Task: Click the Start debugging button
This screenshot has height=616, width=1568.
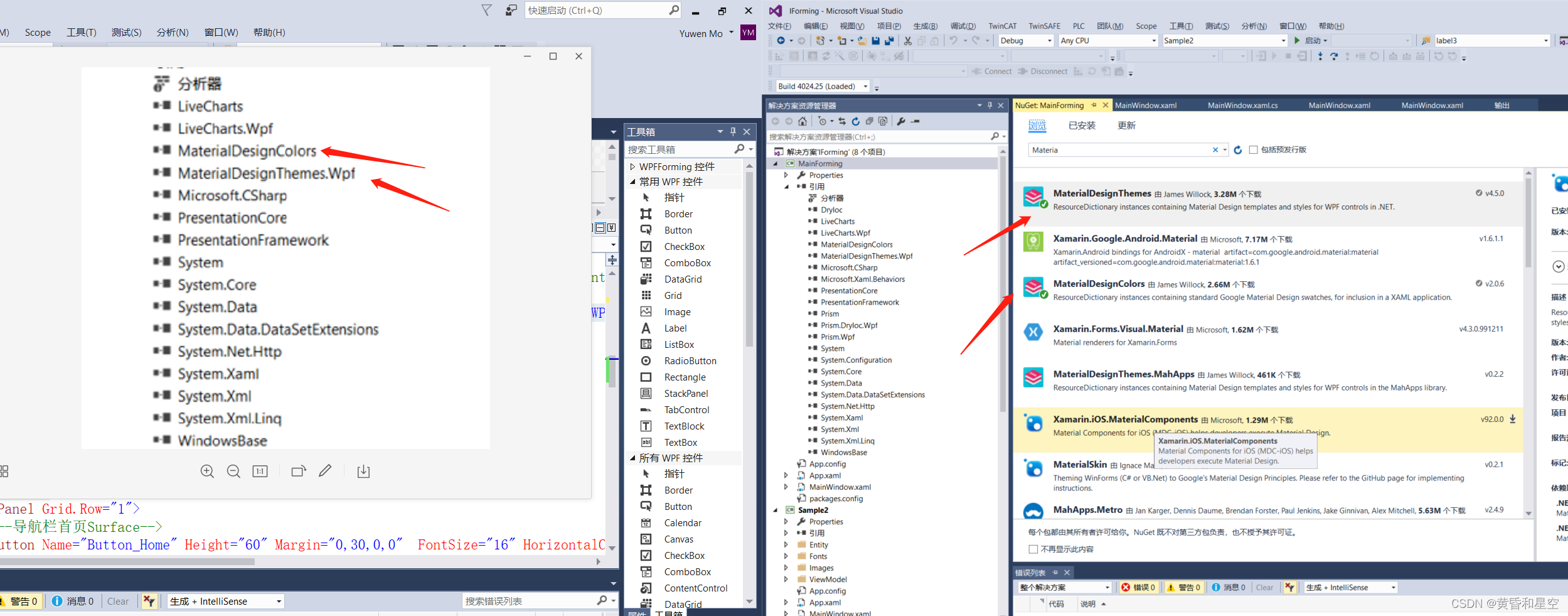Action: [x=1311, y=41]
